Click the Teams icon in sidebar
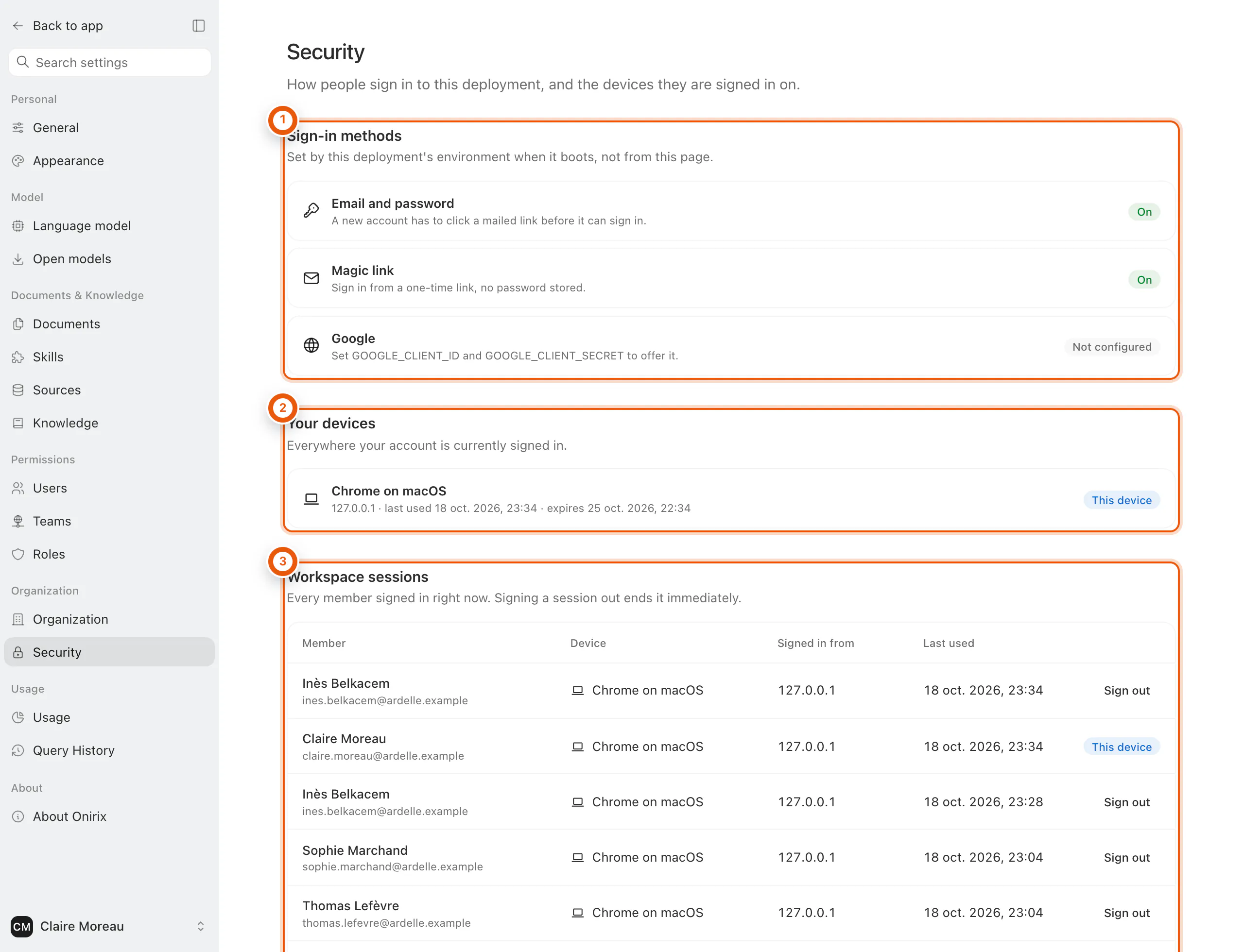 [18, 521]
